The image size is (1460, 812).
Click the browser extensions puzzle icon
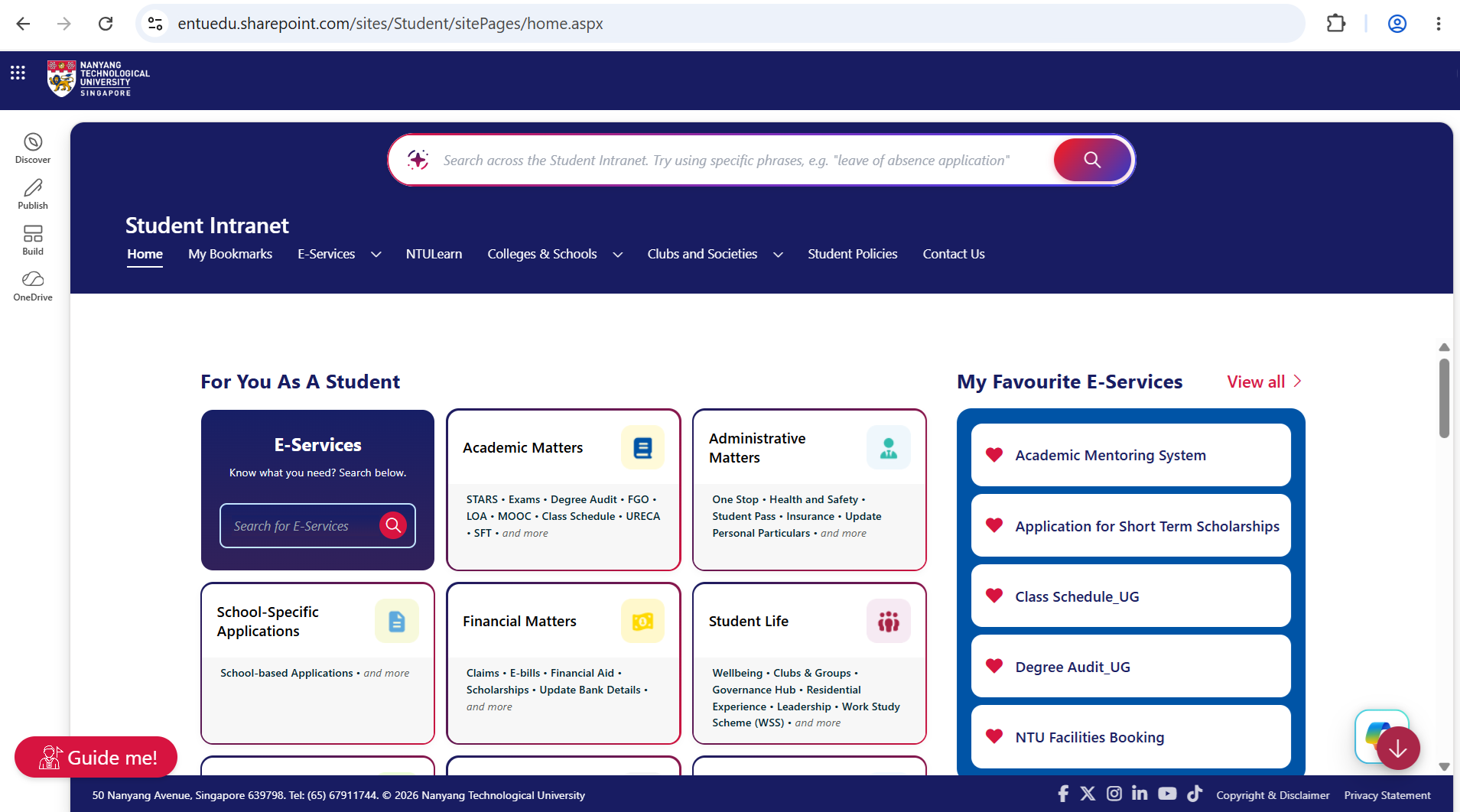tap(1335, 24)
